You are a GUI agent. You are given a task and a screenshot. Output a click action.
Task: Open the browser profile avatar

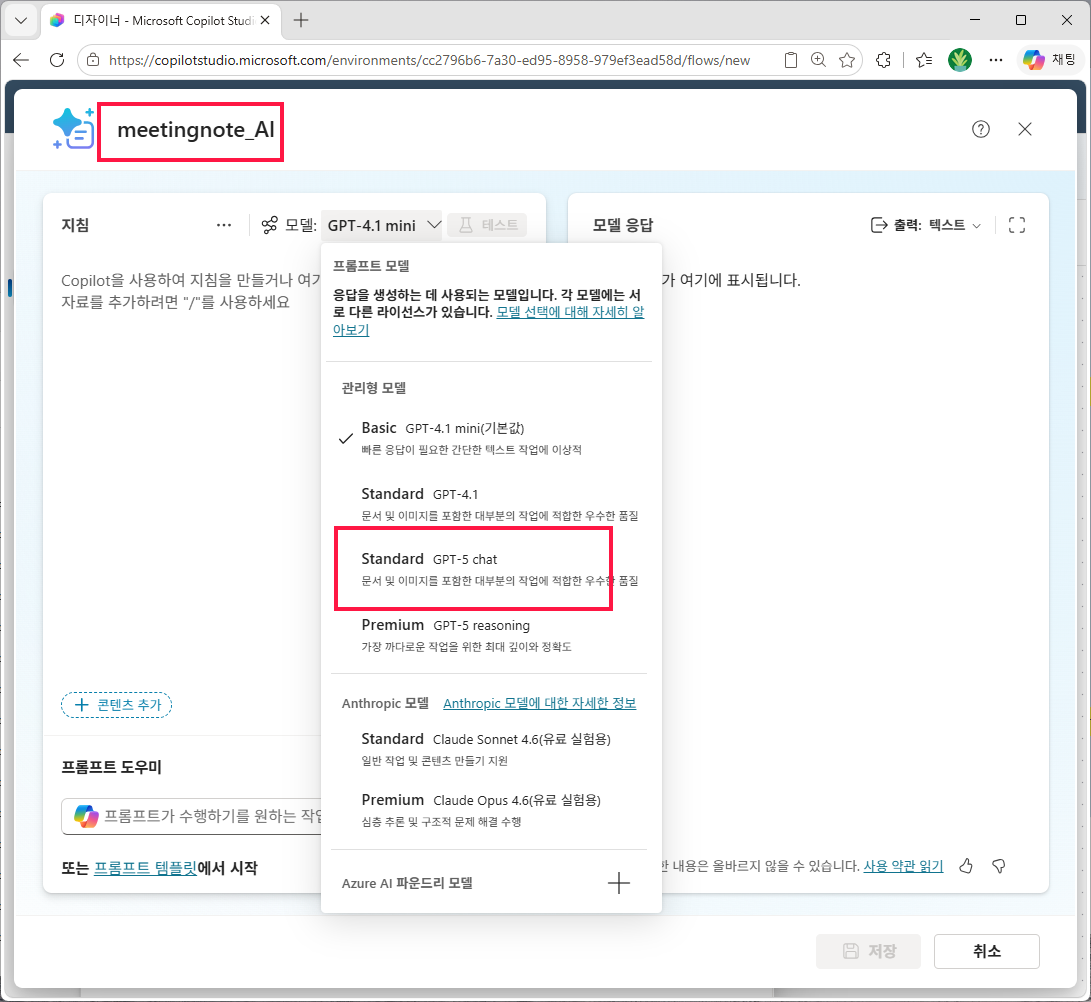pyautogui.click(x=959, y=60)
